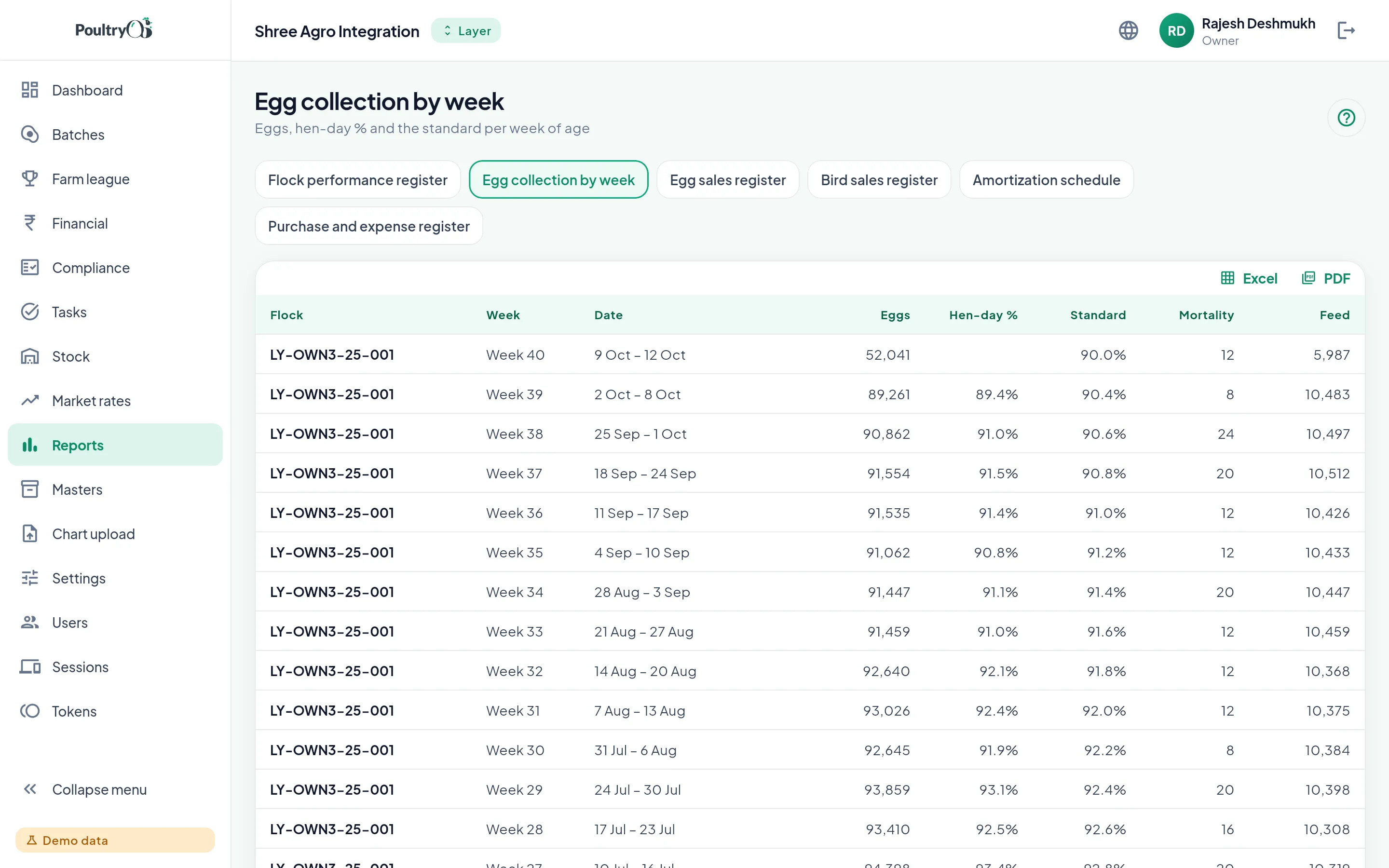Click the Hen-day % column header
This screenshot has width=1389, height=868.
click(982, 314)
